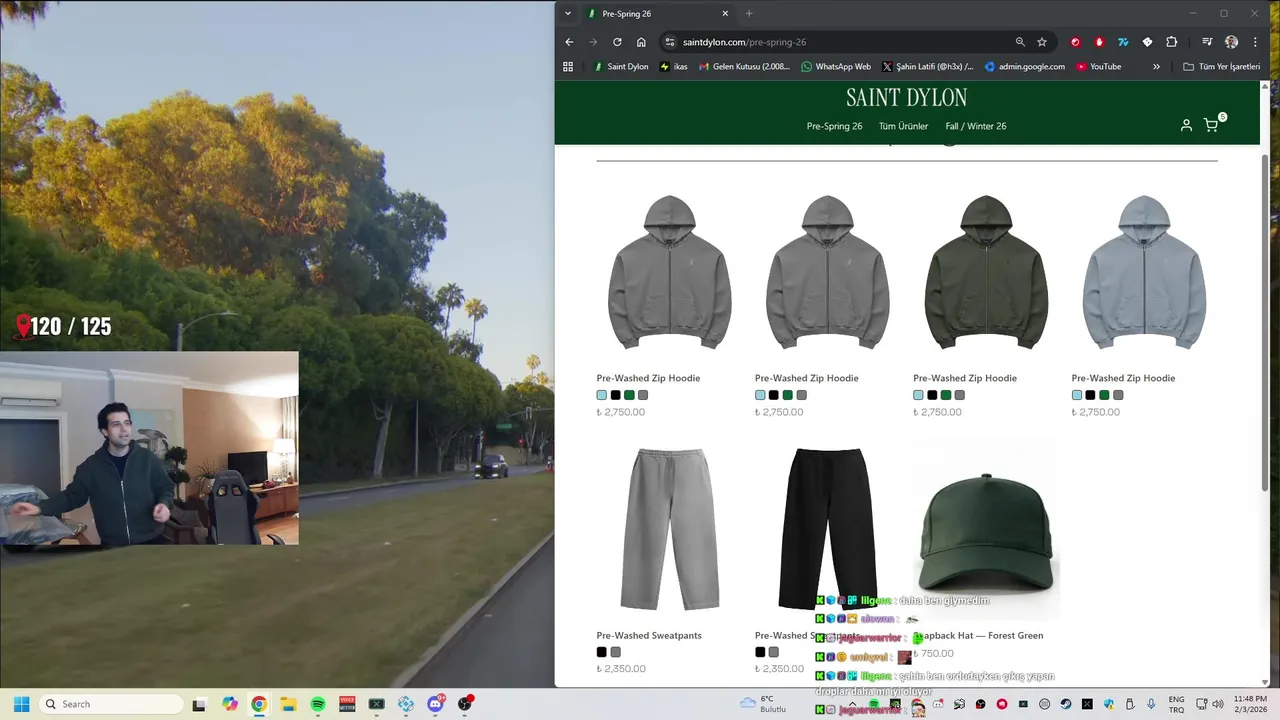Image resolution: width=1280 pixels, height=720 pixels.
Task: Select green swatch on third Zip Hoodie
Action: tap(946, 395)
